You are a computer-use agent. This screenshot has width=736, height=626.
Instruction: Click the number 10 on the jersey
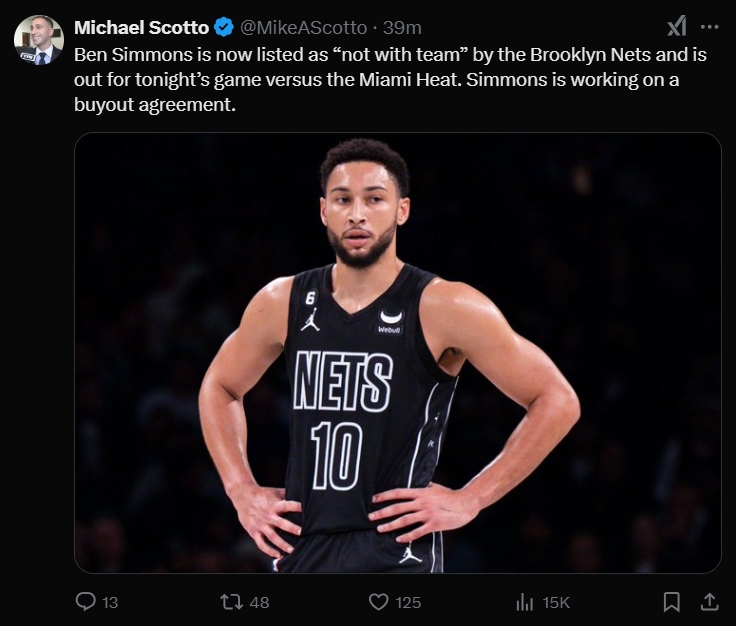pyautogui.click(x=336, y=455)
